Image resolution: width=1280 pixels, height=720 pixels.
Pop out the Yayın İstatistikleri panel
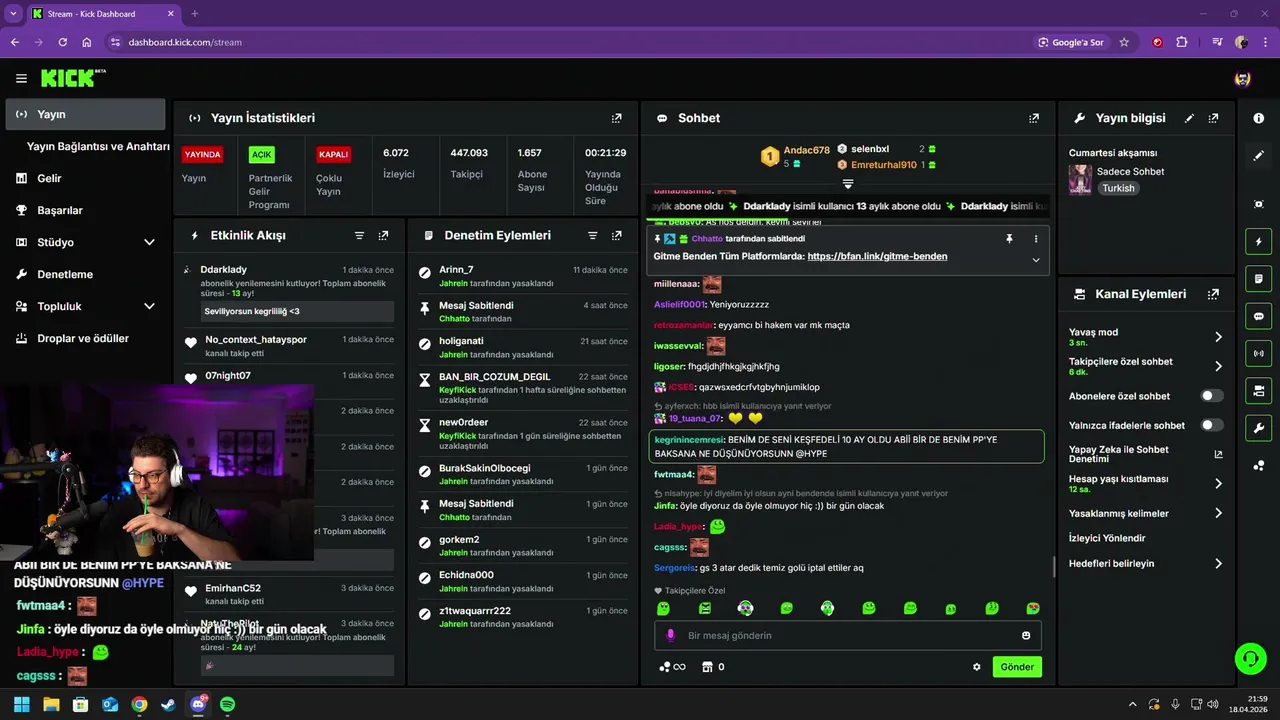click(617, 118)
